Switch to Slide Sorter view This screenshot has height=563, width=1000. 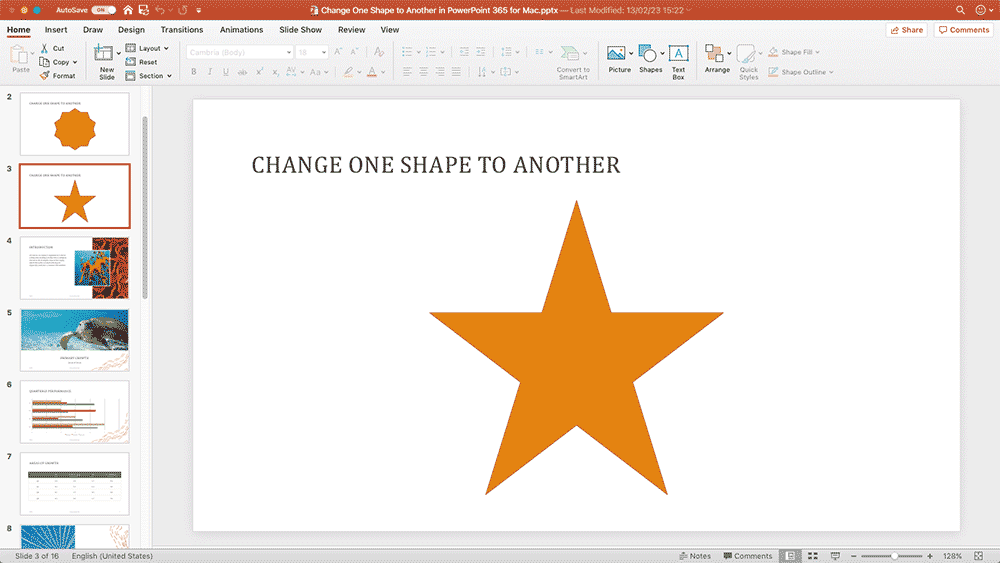point(812,556)
